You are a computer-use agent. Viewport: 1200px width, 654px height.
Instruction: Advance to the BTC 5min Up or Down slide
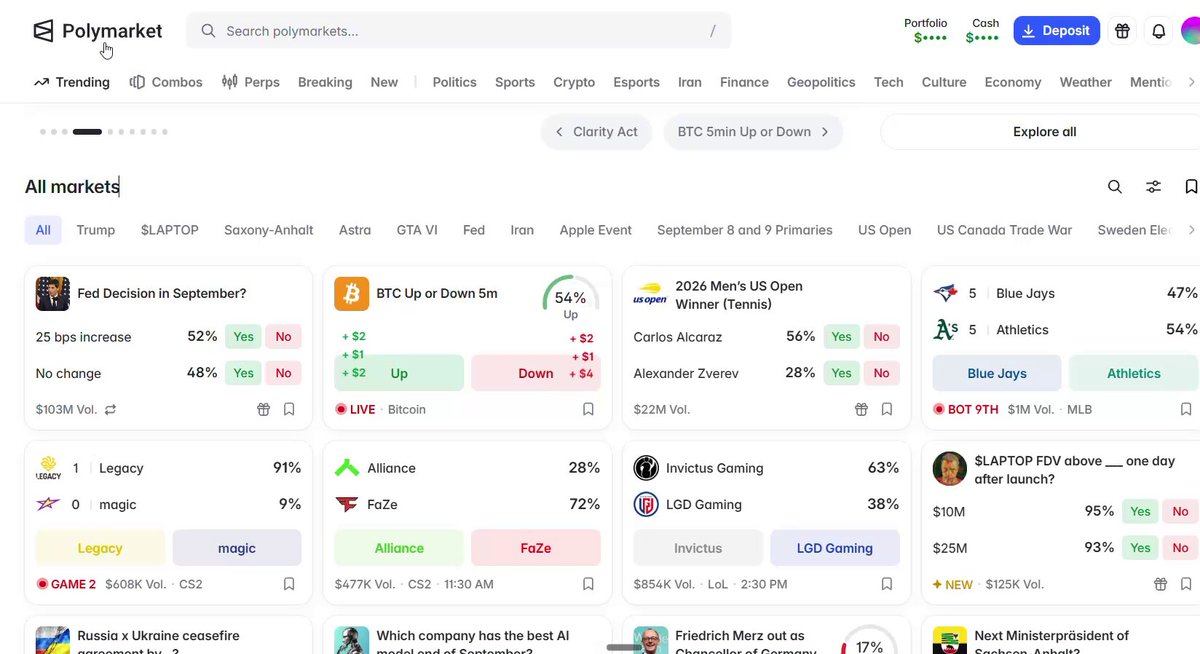(x=753, y=132)
